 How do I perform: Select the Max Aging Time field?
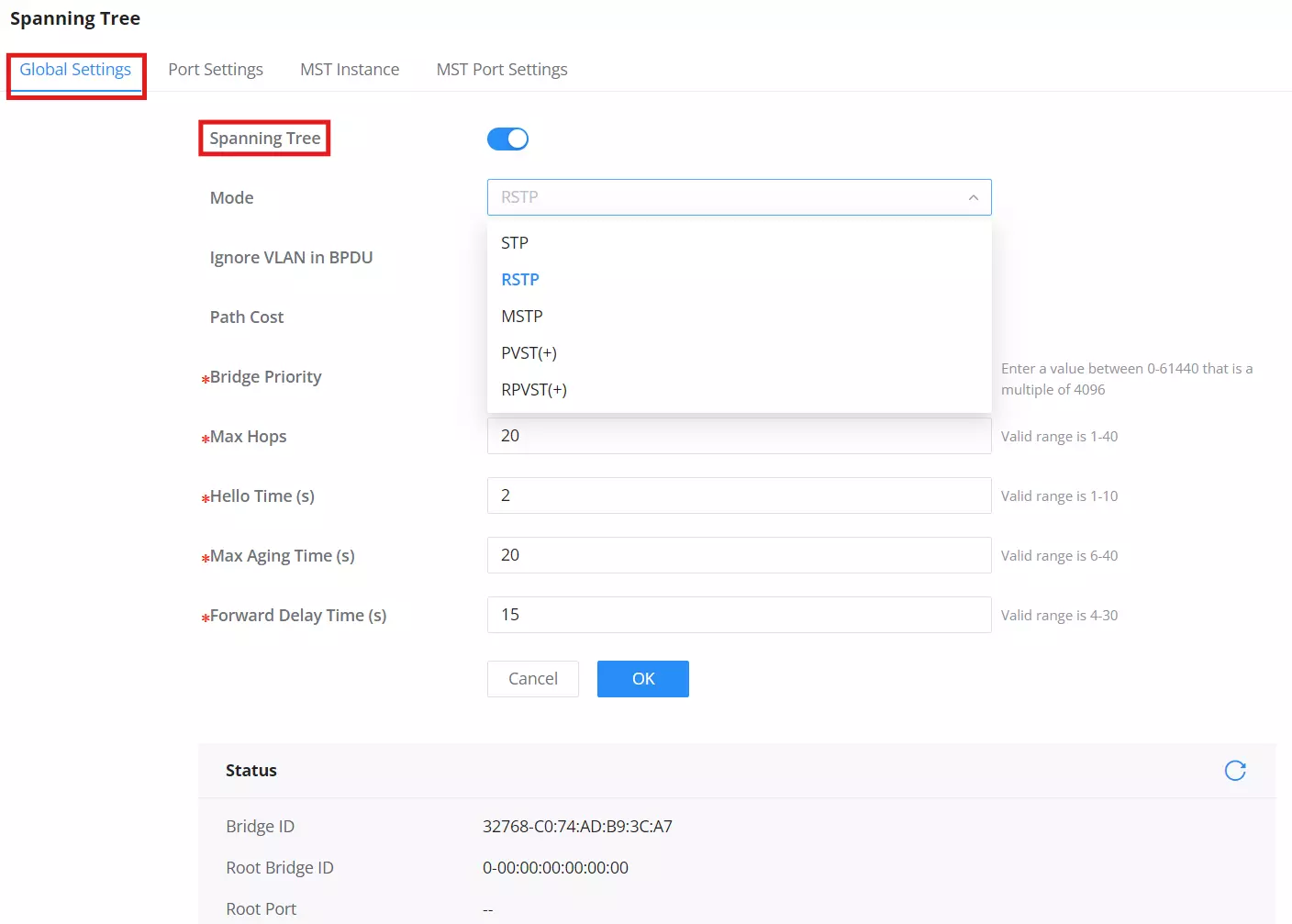pyautogui.click(x=739, y=555)
